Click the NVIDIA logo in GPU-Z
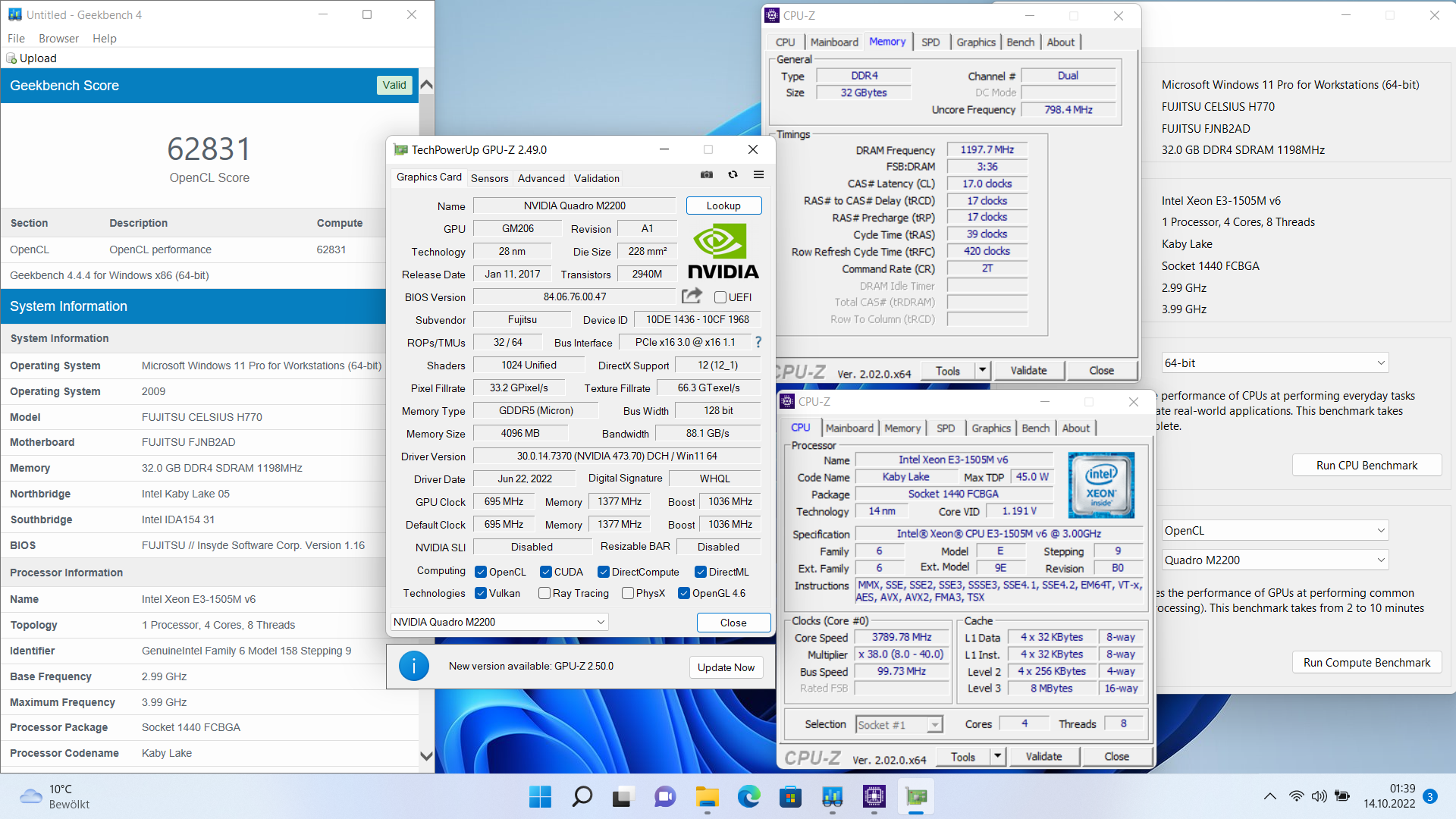1456x819 pixels. pyautogui.click(x=723, y=251)
